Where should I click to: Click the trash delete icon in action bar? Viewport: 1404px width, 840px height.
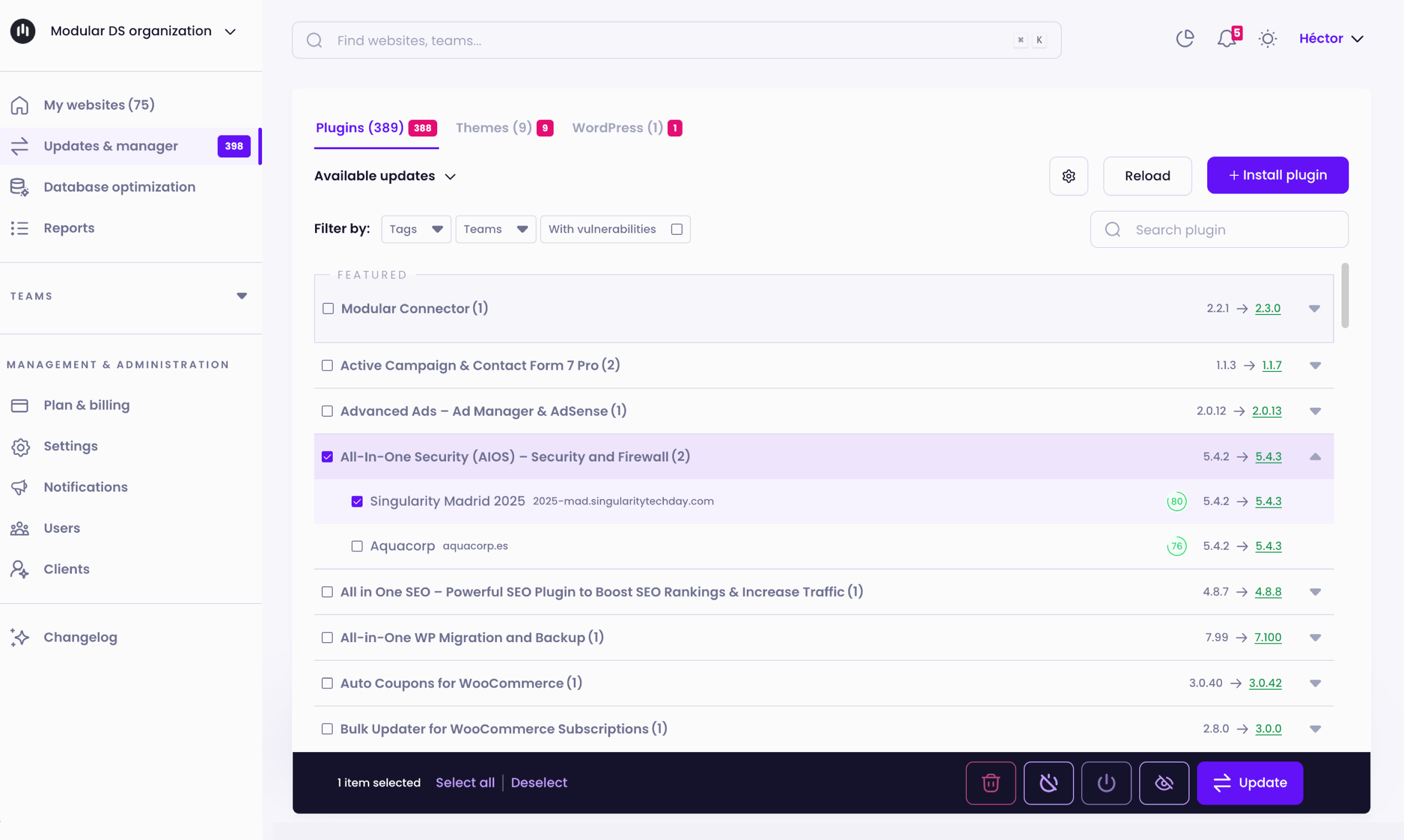(990, 783)
